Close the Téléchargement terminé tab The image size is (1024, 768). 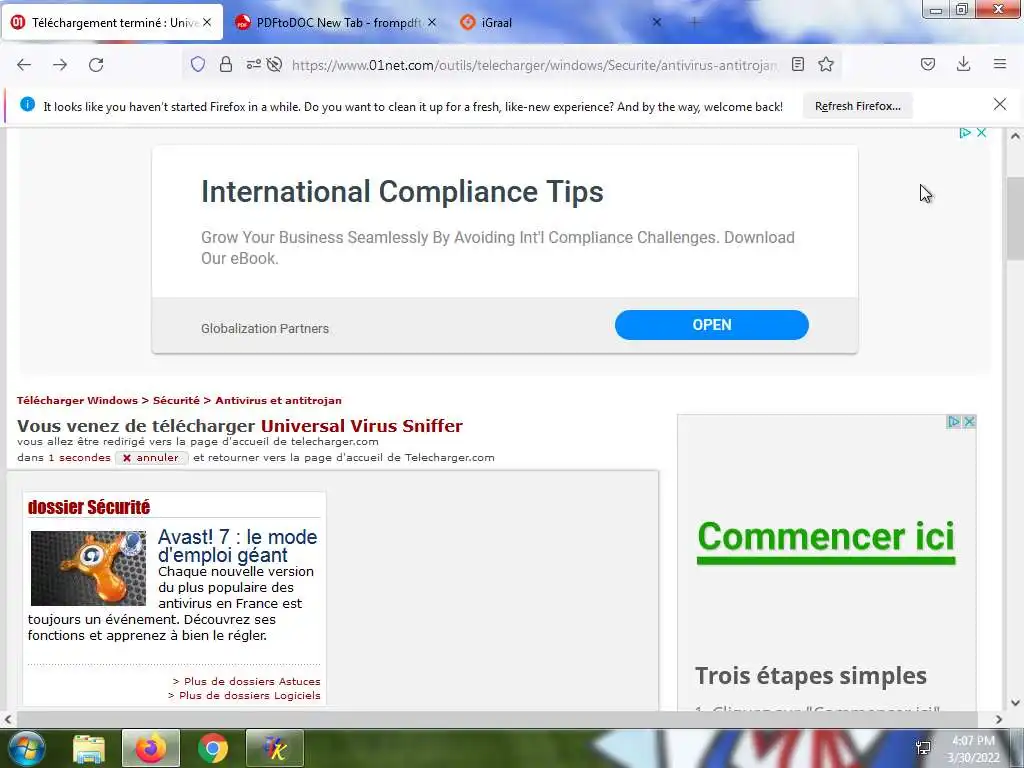tap(207, 22)
